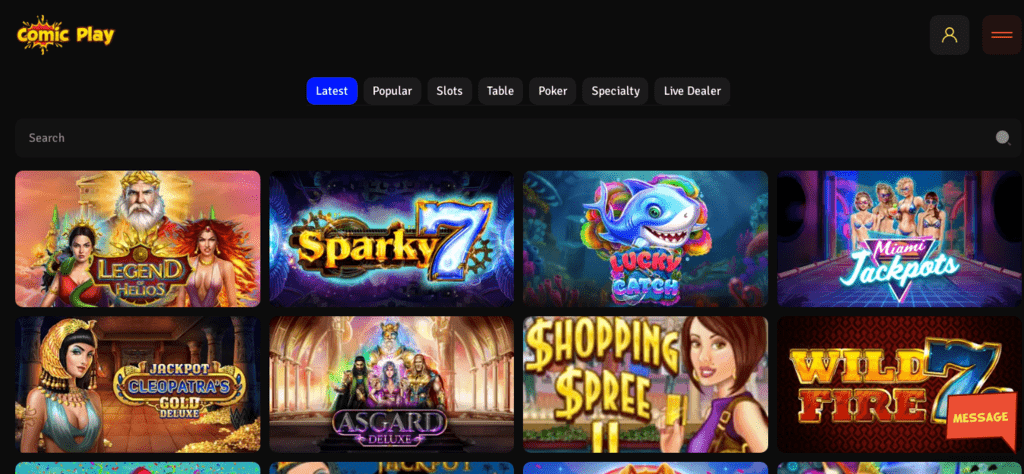Launch the Sparky 7 slot game
This screenshot has width=1024, height=474.
coord(392,239)
